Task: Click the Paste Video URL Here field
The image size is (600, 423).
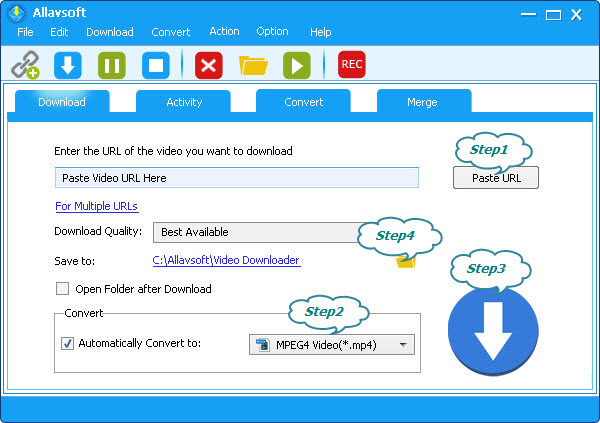Action: point(237,178)
